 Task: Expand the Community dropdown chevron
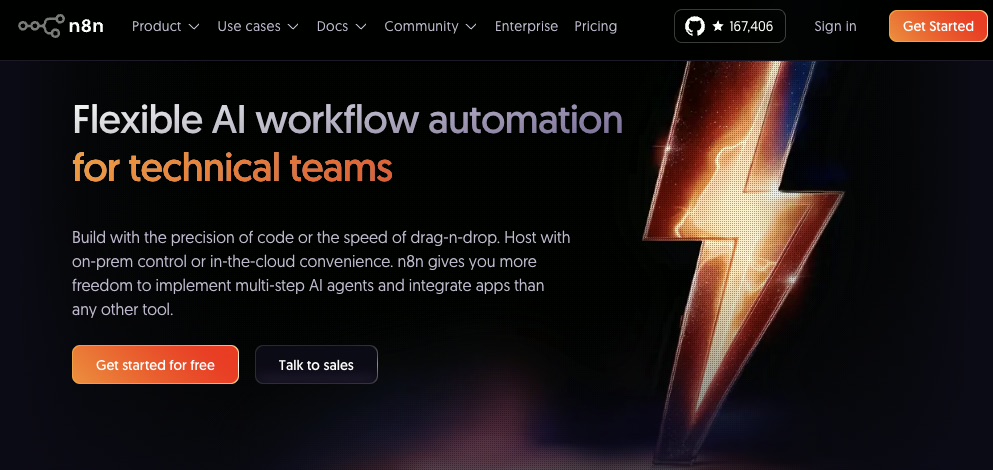(x=471, y=27)
